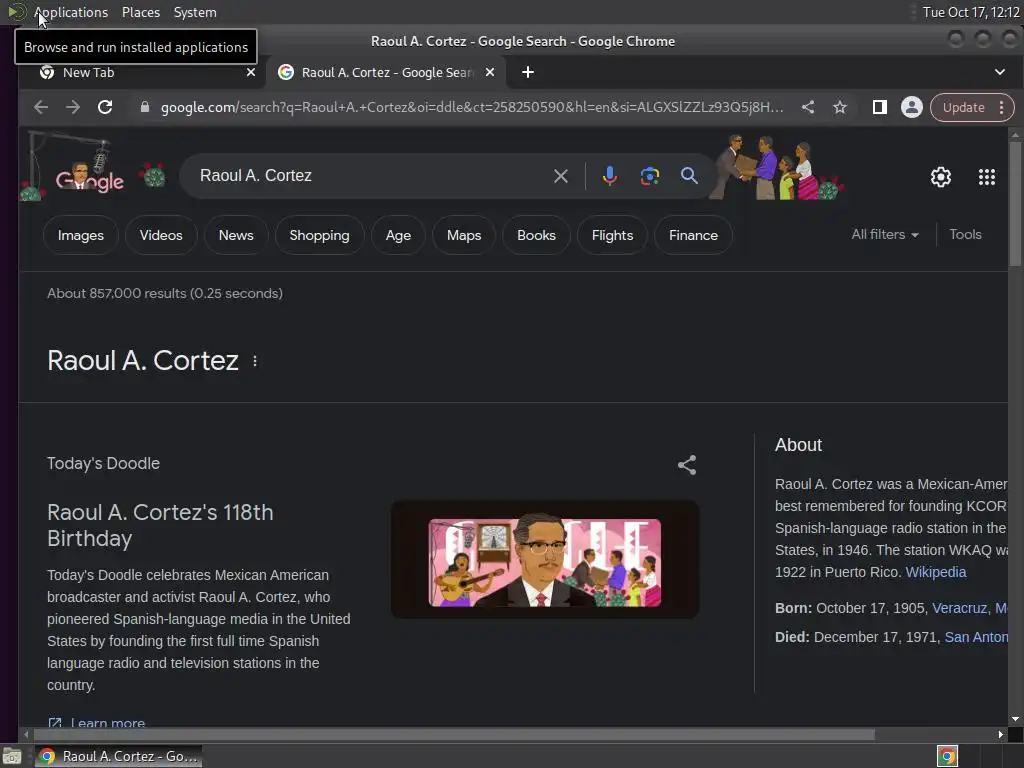The width and height of the screenshot is (1024, 768).
Task: Switch to Books results
Action: click(x=536, y=235)
